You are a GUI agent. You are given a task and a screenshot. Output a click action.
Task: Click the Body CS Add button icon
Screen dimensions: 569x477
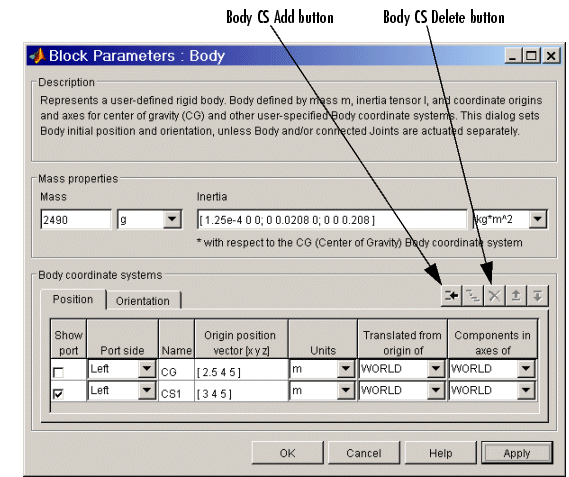451,296
